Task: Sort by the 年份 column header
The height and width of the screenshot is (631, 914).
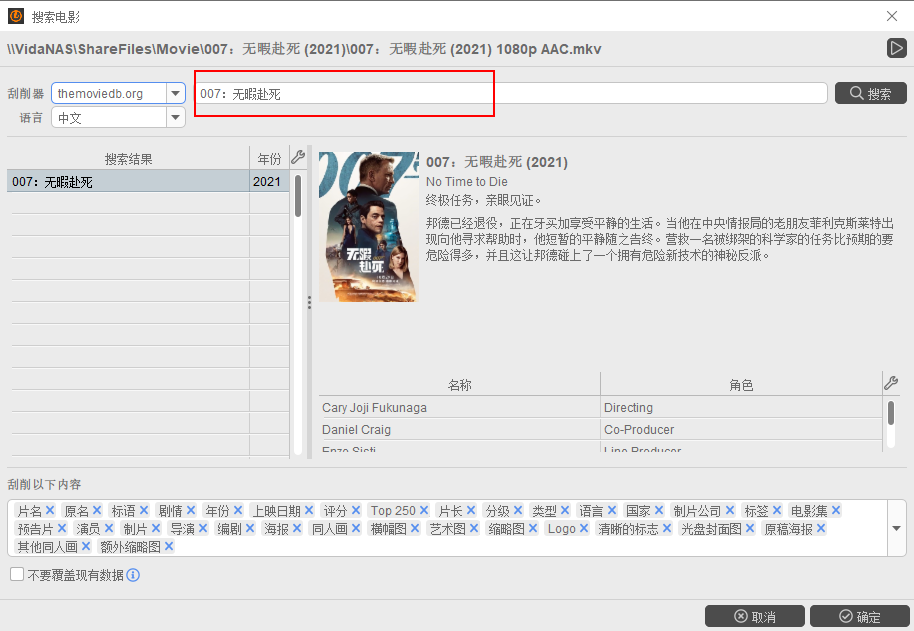Action: pos(269,159)
